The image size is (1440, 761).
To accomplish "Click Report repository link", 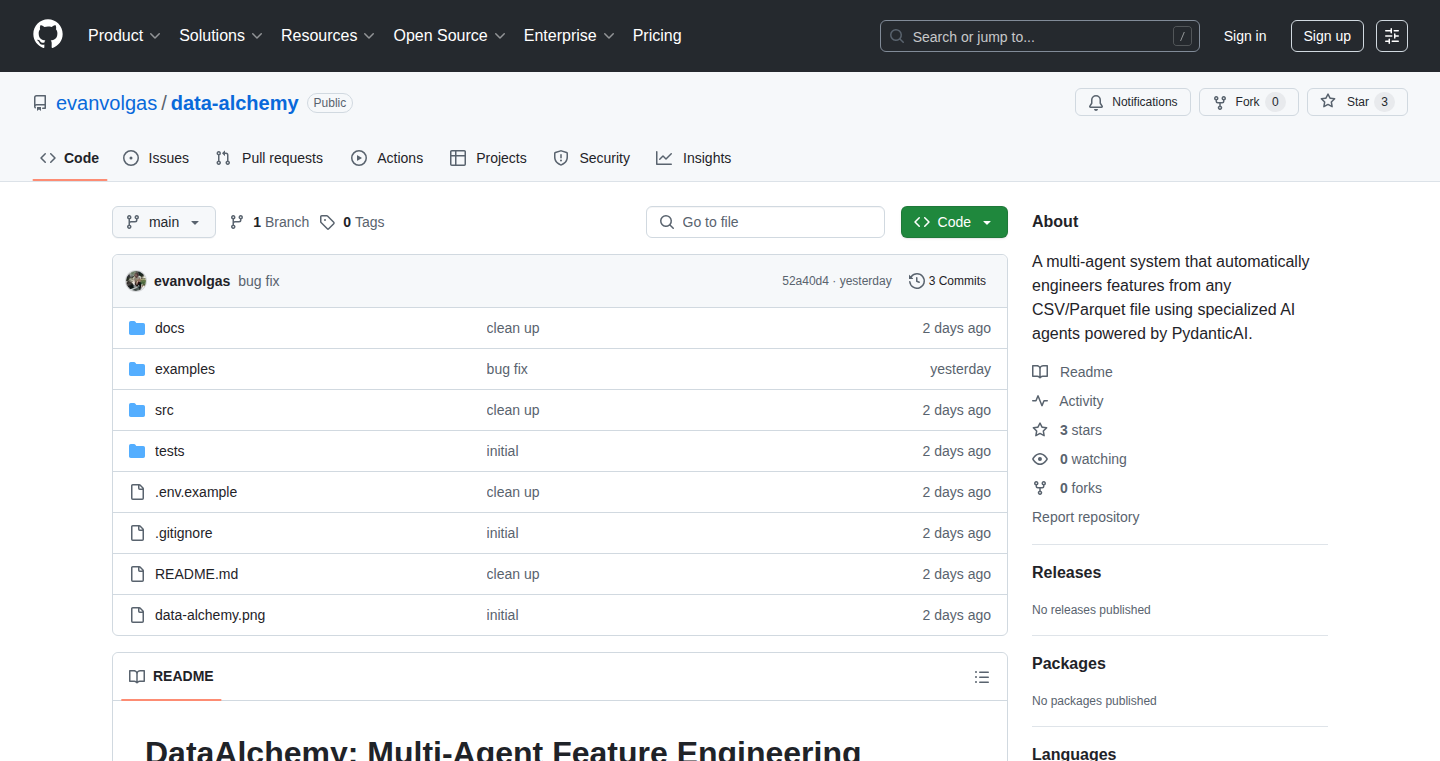I will pos(1085,517).
